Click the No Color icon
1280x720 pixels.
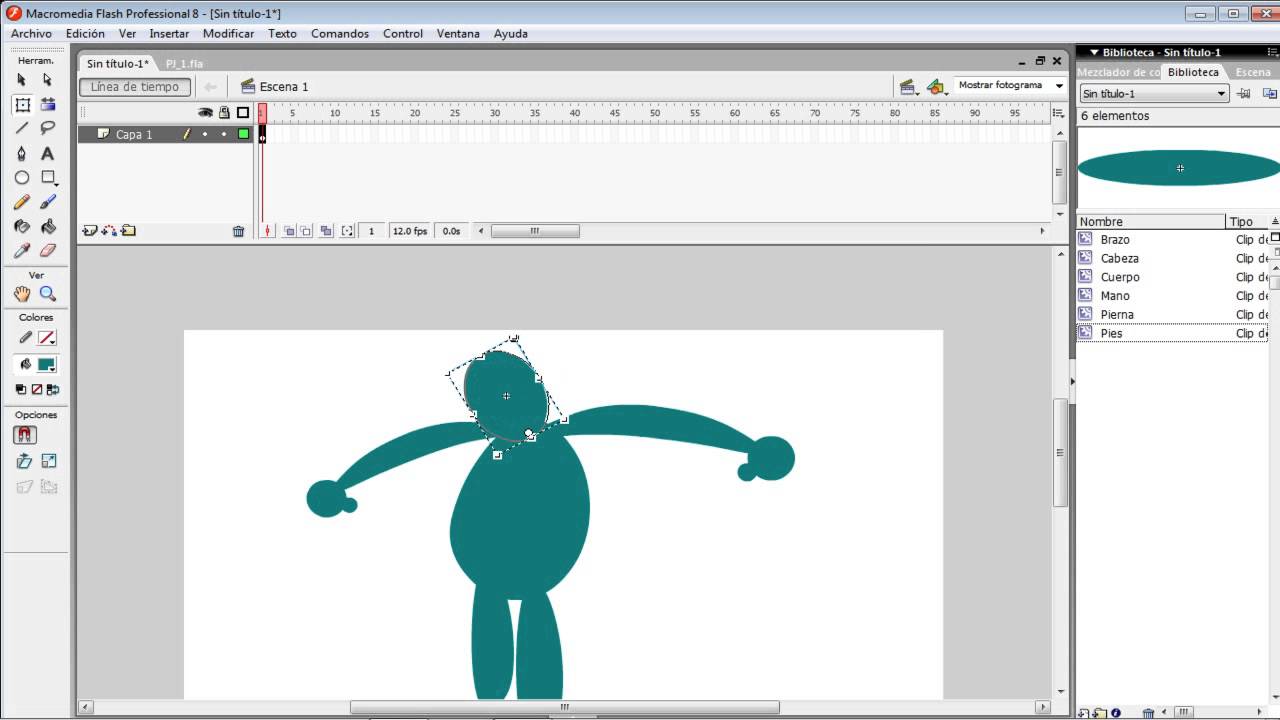pyautogui.click(x=37, y=389)
